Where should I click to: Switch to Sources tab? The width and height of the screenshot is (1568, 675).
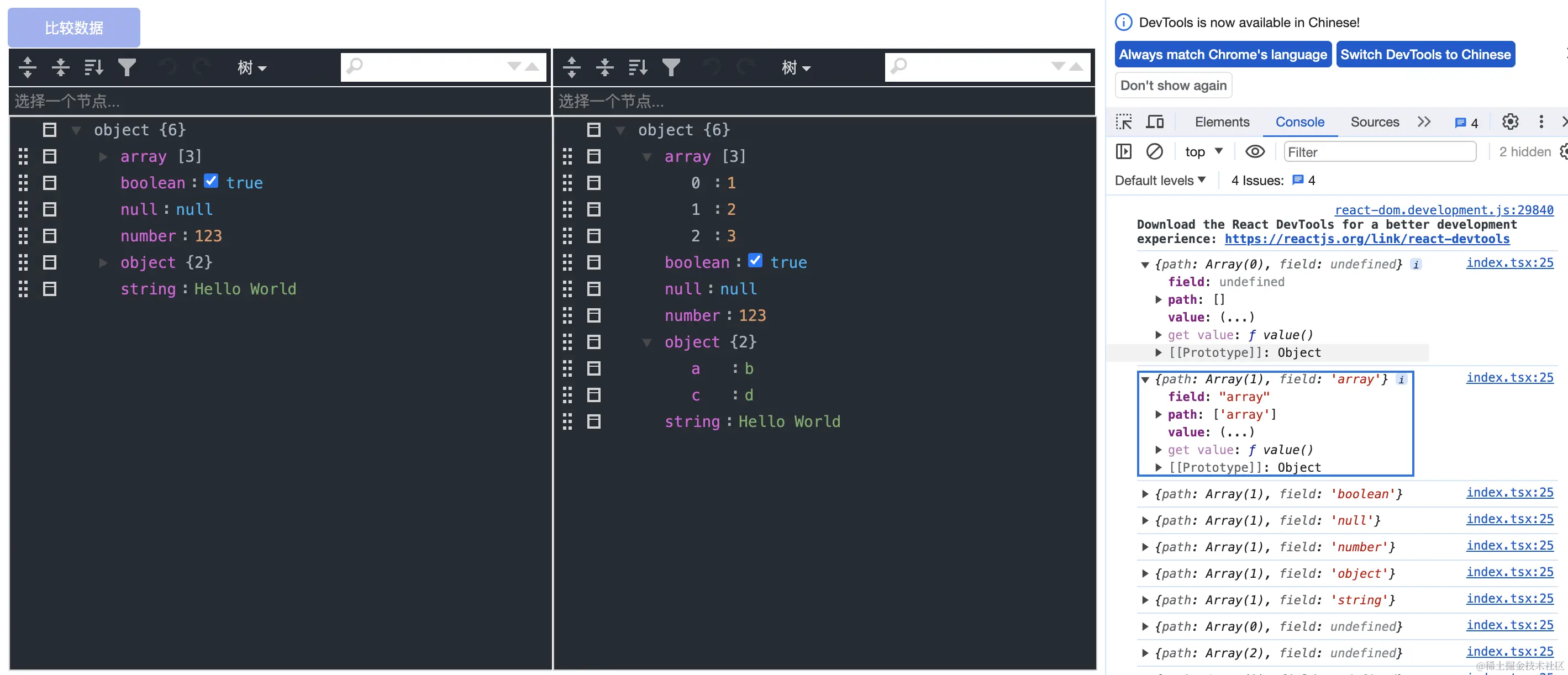tap(1375, 122)
